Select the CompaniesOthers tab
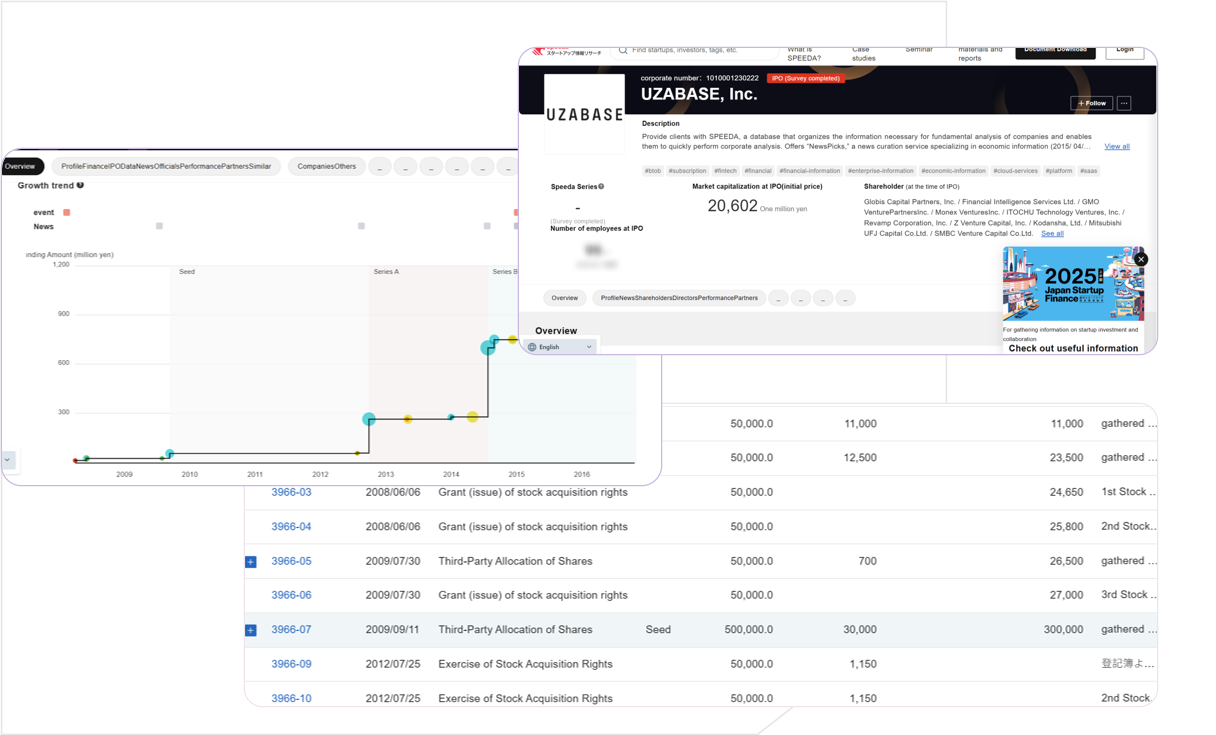This screenshot has height=735, width=1216. click(326, 166)
